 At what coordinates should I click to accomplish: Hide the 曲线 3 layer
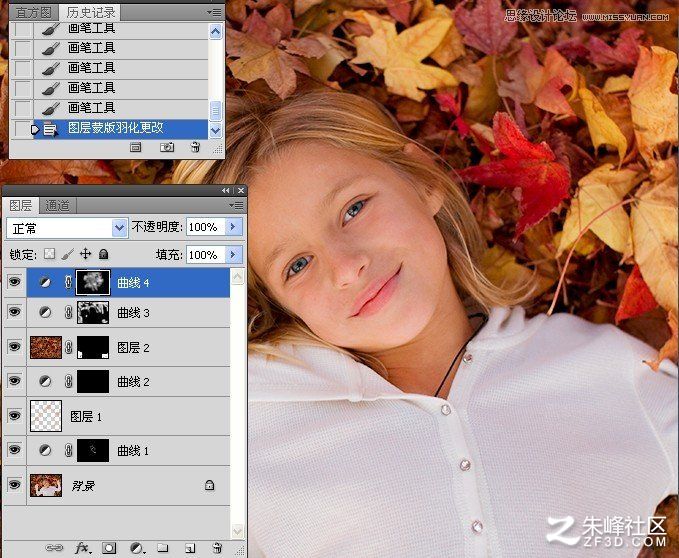15,312
